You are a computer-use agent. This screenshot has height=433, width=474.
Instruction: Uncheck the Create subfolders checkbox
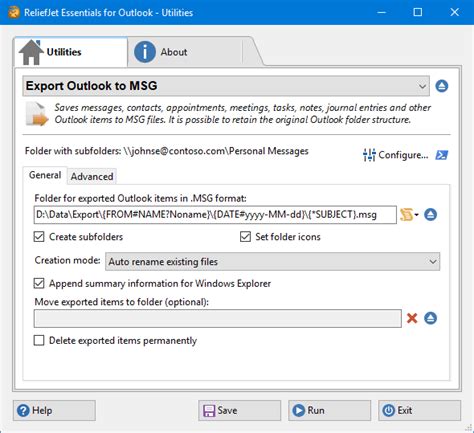pos(39,237)
